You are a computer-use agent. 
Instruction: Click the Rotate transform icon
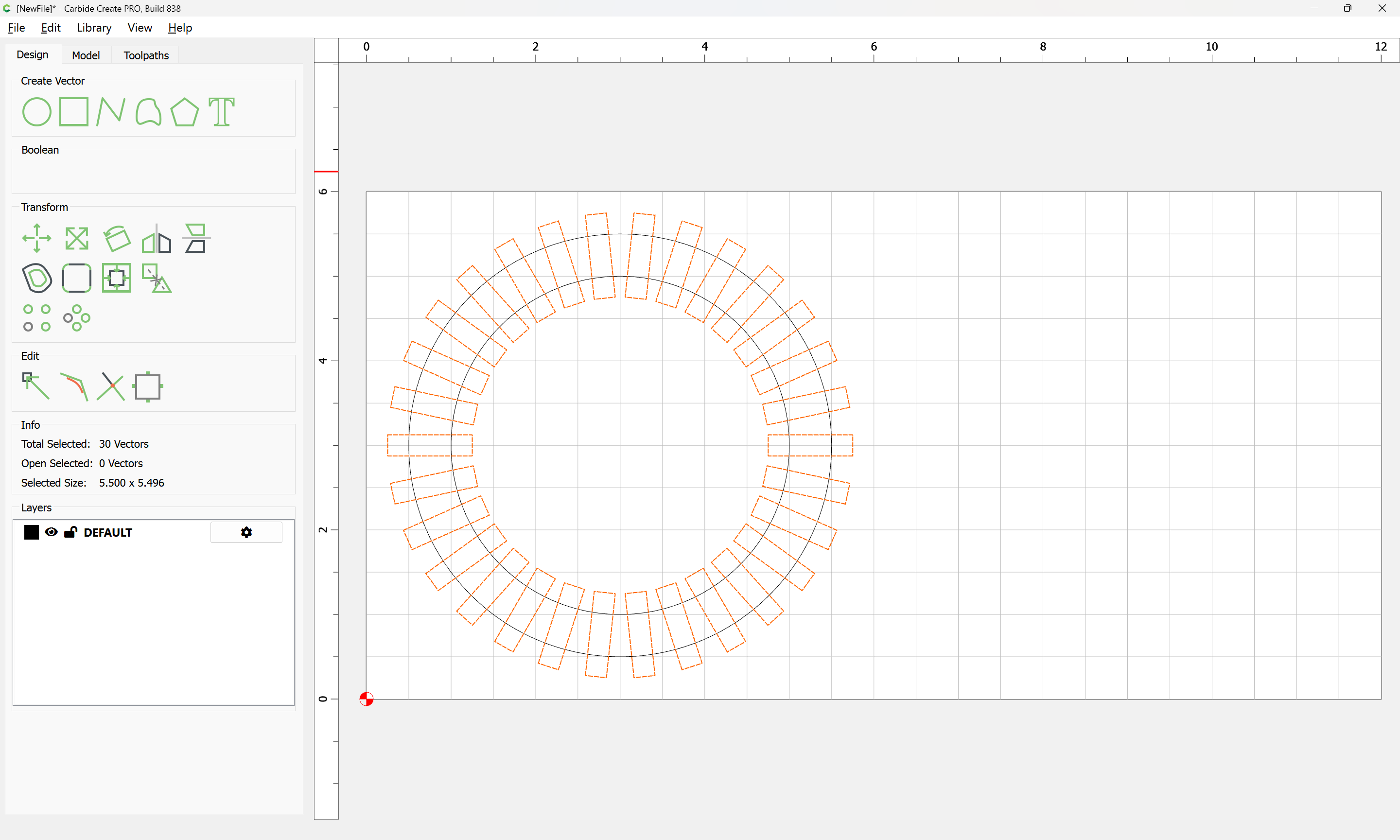[117, 238]
